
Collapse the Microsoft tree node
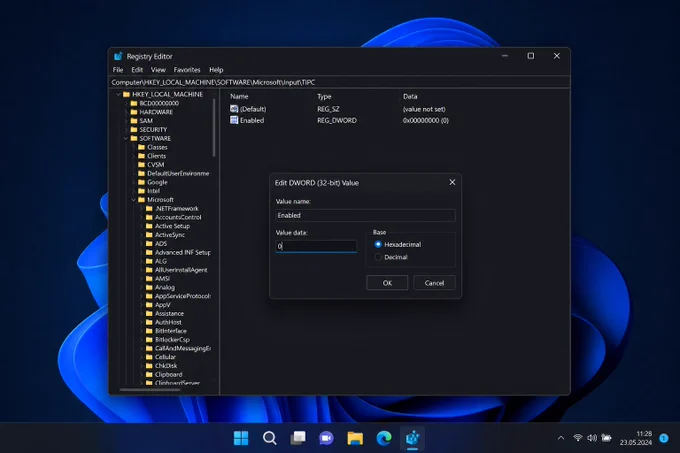pos(134,199)
